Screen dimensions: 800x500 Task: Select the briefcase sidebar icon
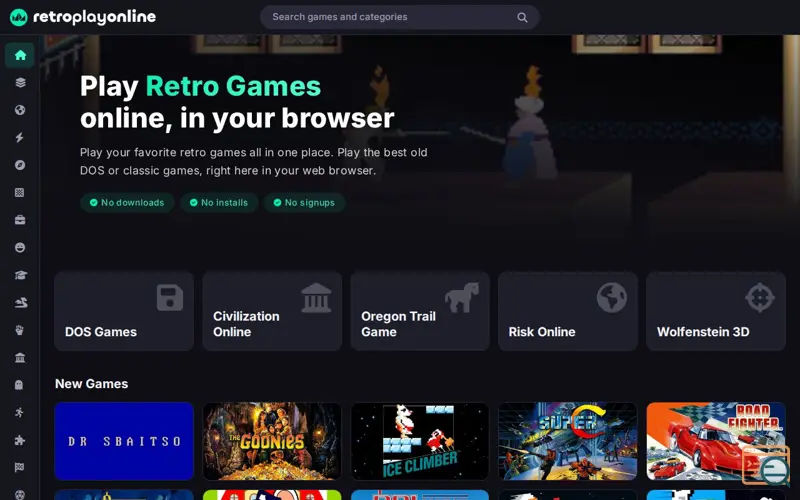point(20,220)
